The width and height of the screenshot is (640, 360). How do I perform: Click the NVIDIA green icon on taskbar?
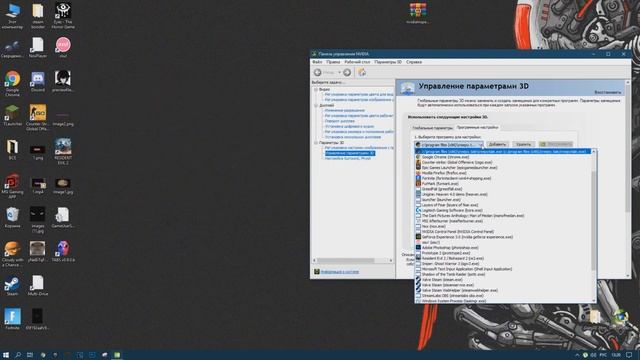[x=117, y=355]
